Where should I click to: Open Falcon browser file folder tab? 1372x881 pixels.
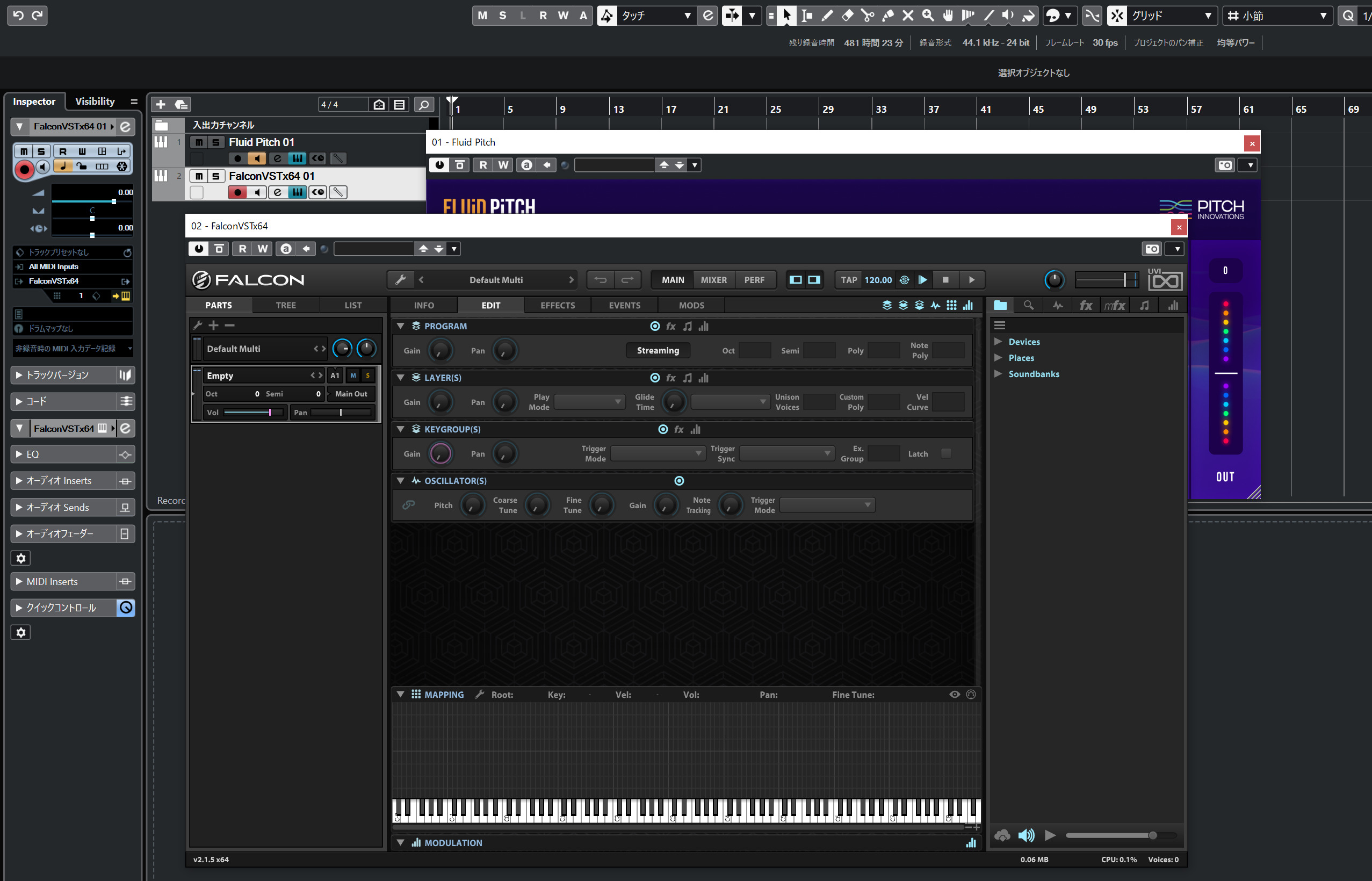[1000, 306]
